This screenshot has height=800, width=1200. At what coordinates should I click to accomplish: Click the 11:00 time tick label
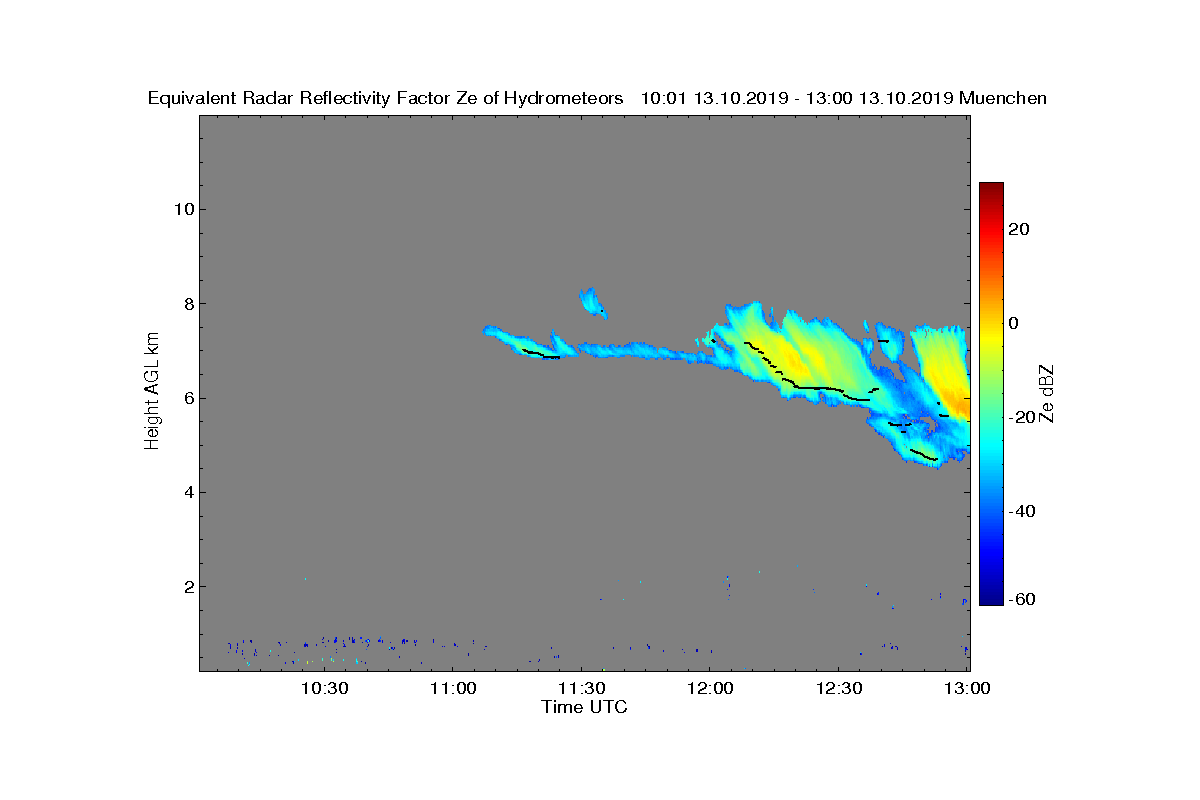pos(453,688)
